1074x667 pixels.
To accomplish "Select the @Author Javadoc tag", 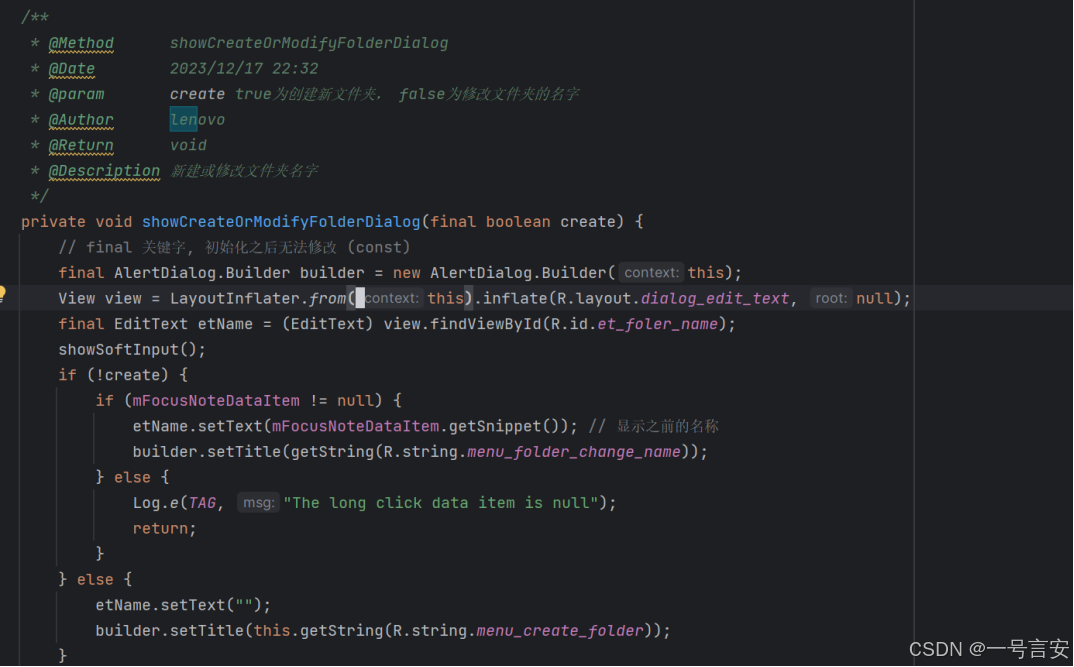I will [x=80, y=119].
